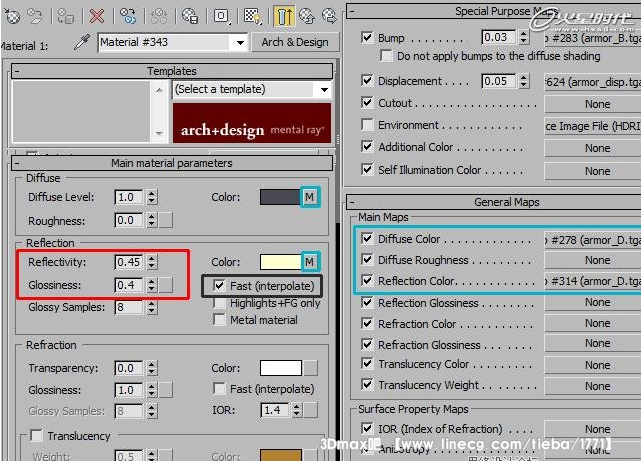Check Refraction Fast (interpolate)

pyautogui.click(x=220, y=389)
